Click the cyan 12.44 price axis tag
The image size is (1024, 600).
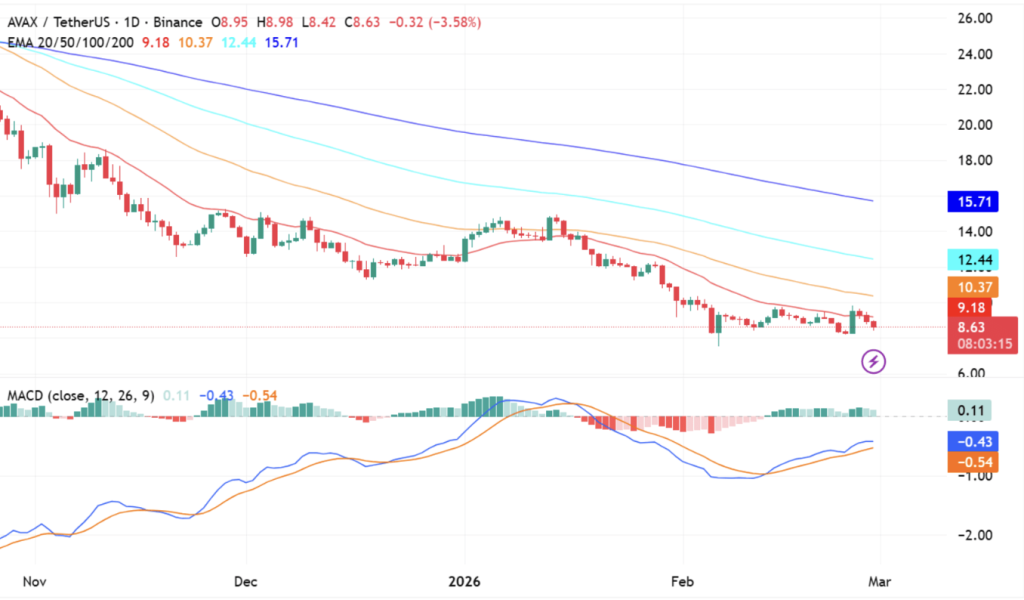coord(974,261)
